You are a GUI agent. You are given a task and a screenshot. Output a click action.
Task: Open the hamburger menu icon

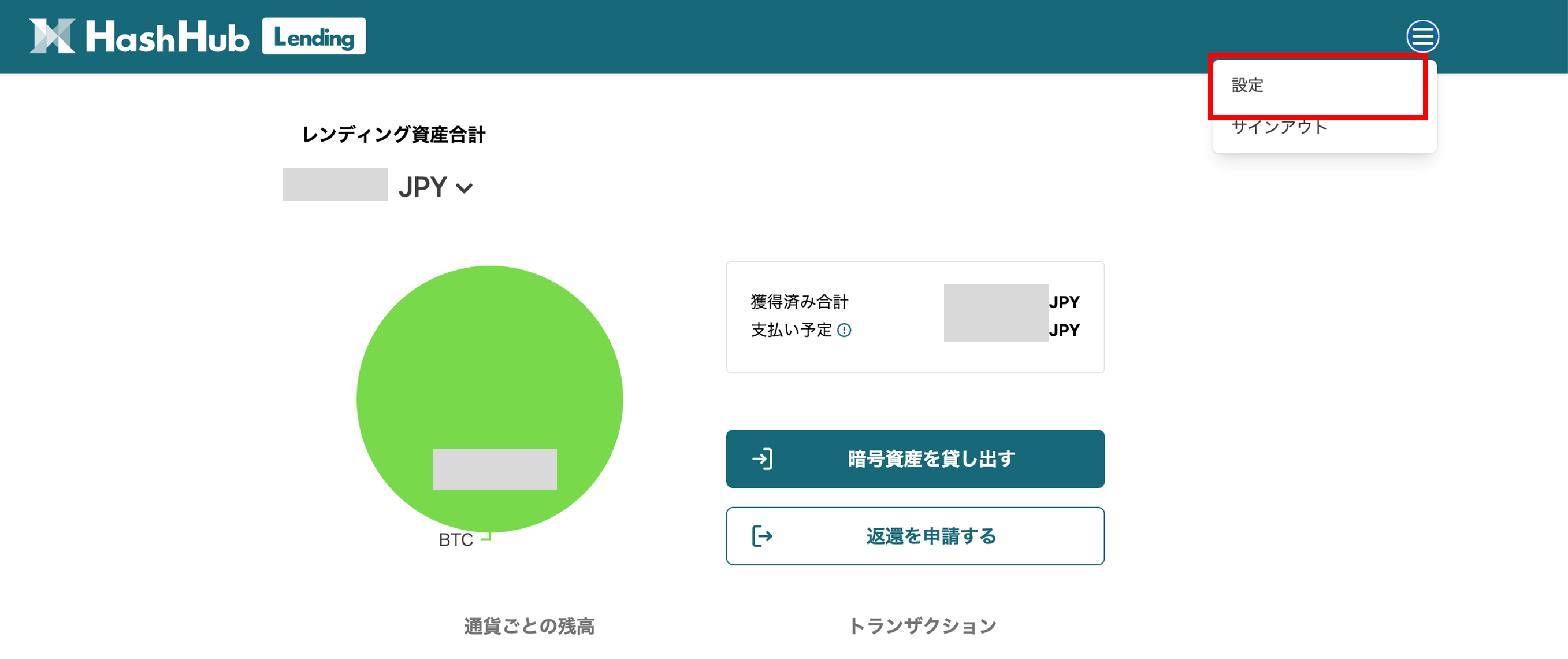tap(1422, 36)
